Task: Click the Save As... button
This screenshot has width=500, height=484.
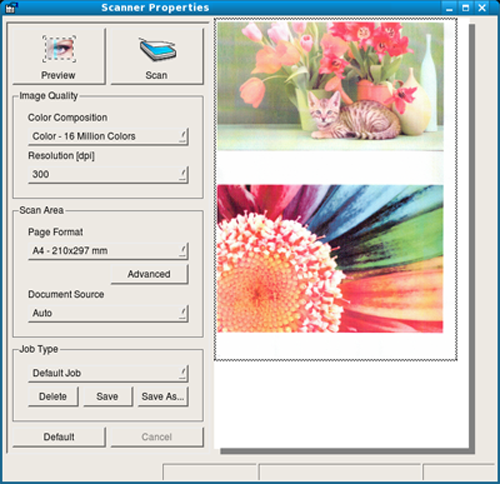Action: point(163,396)
